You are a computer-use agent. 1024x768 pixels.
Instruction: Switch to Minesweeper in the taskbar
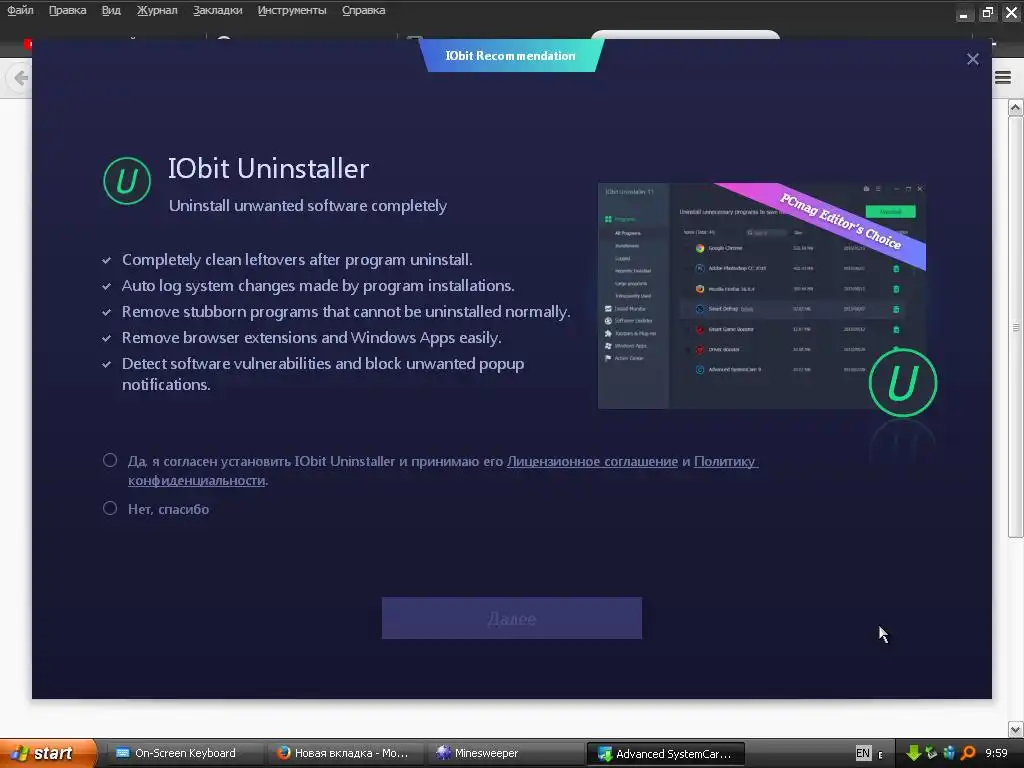pyautogui.click(x=505, y=753)
